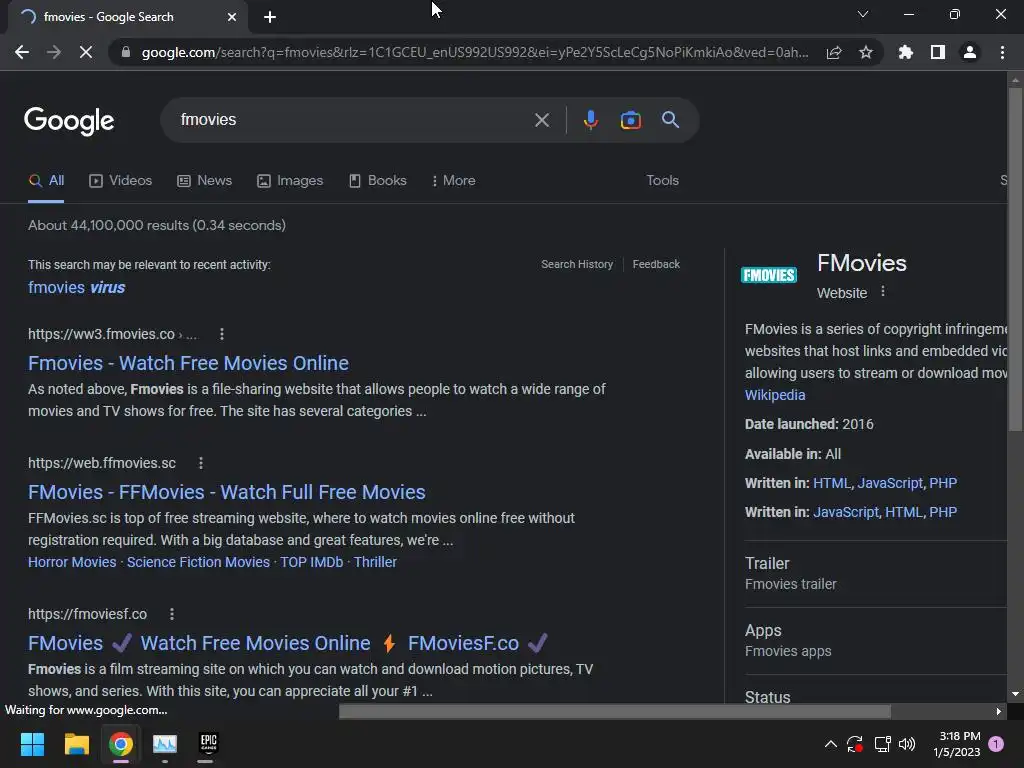Select the All results tab
The height and width of the screenshot is (768, 1024).
coord(46,181)
